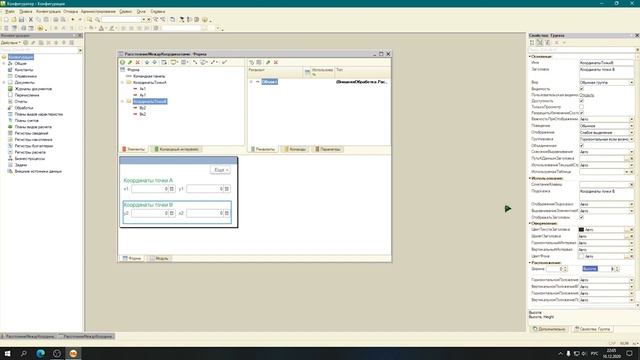Click the pencil Edit icon in attributes pane toolbar
The height and width of the screenshot is (360, 640).
coord(268,62)
